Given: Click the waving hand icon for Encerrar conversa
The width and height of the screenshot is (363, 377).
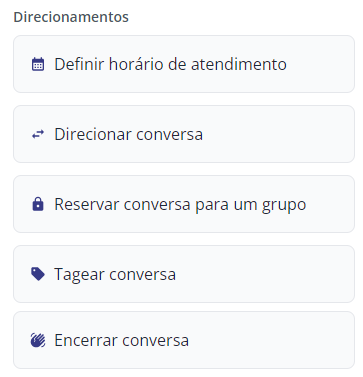Looking at the screenshot, I should 38,340.
